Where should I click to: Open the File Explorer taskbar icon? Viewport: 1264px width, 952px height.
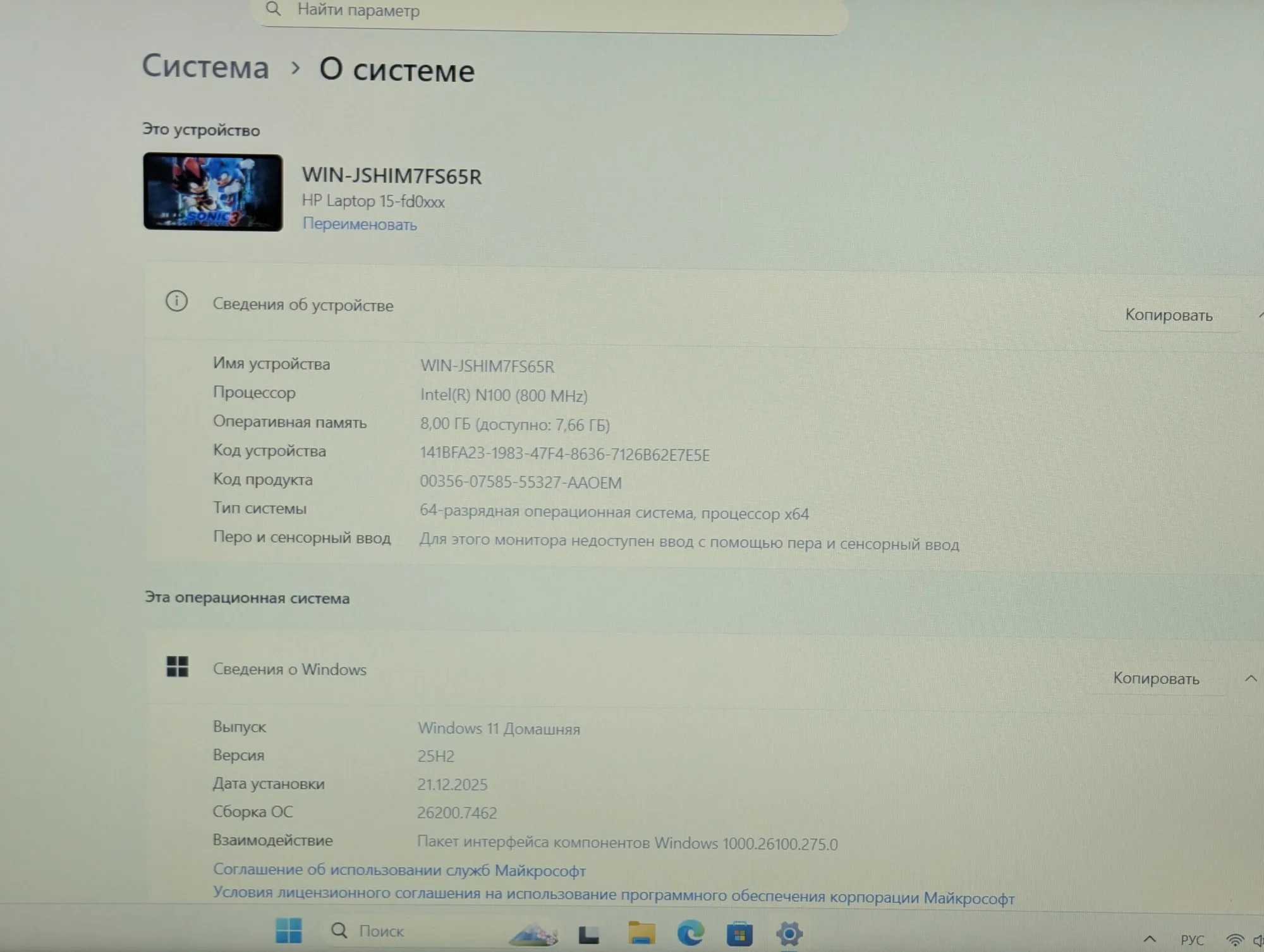coord(641,933)
